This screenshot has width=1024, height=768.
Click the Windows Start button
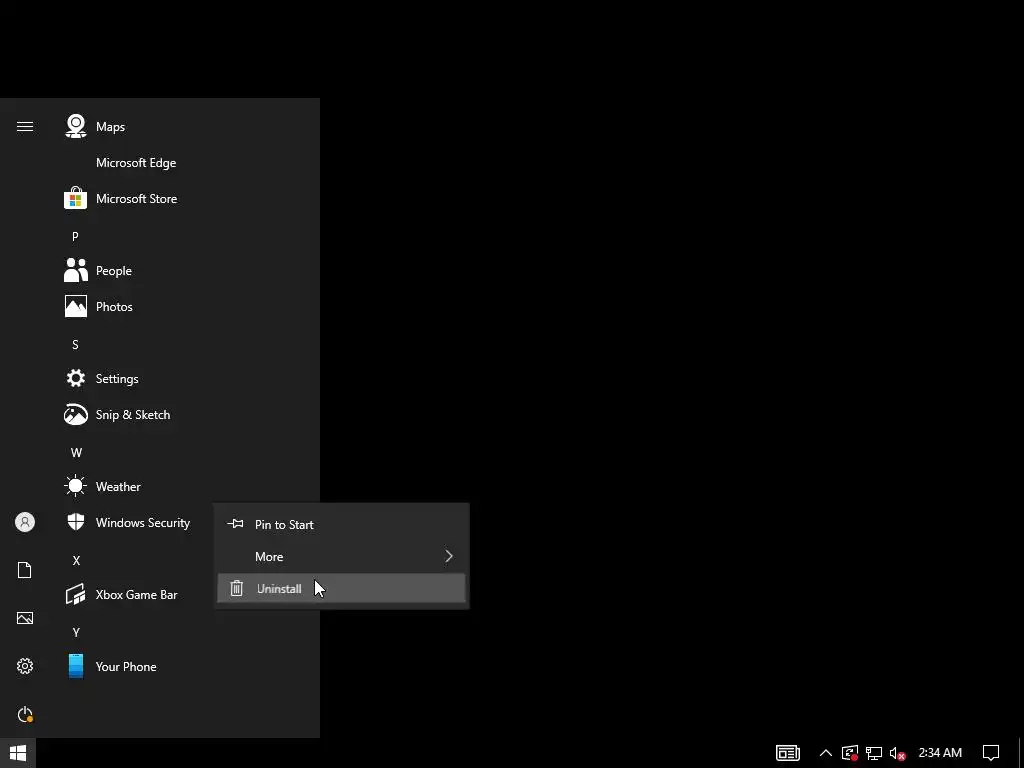point(18,753)
